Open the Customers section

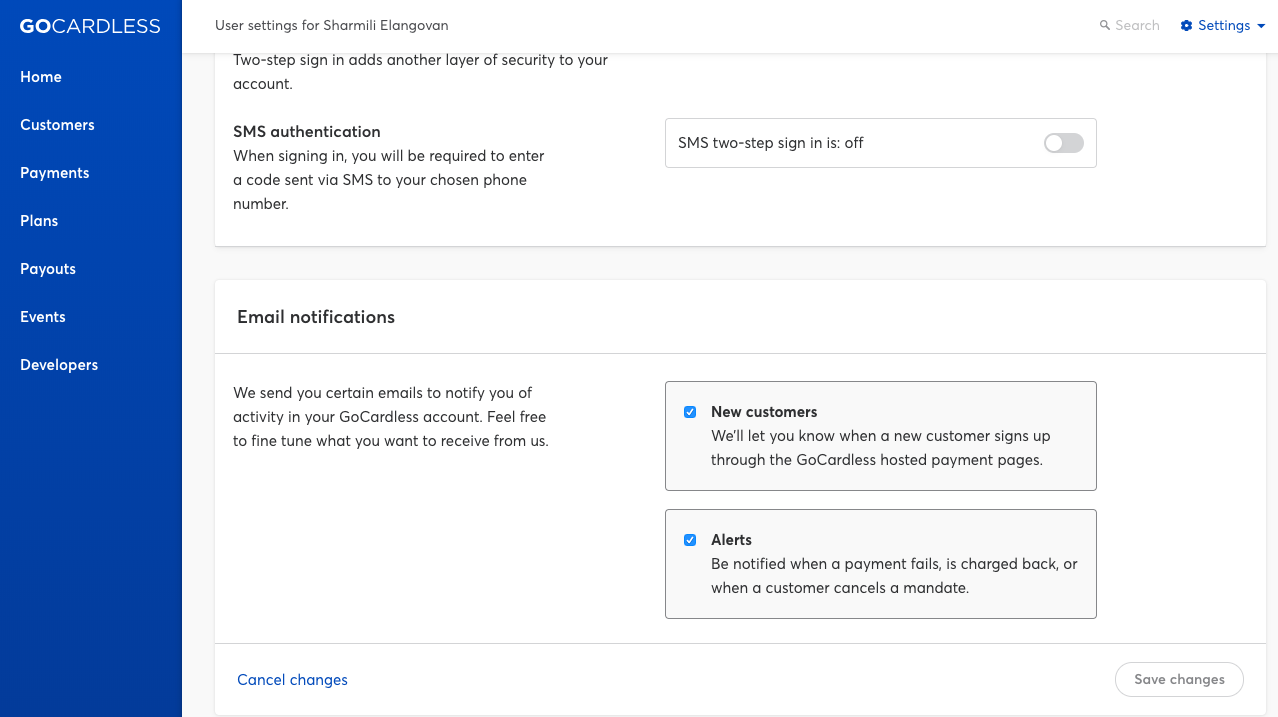(57, 125)
